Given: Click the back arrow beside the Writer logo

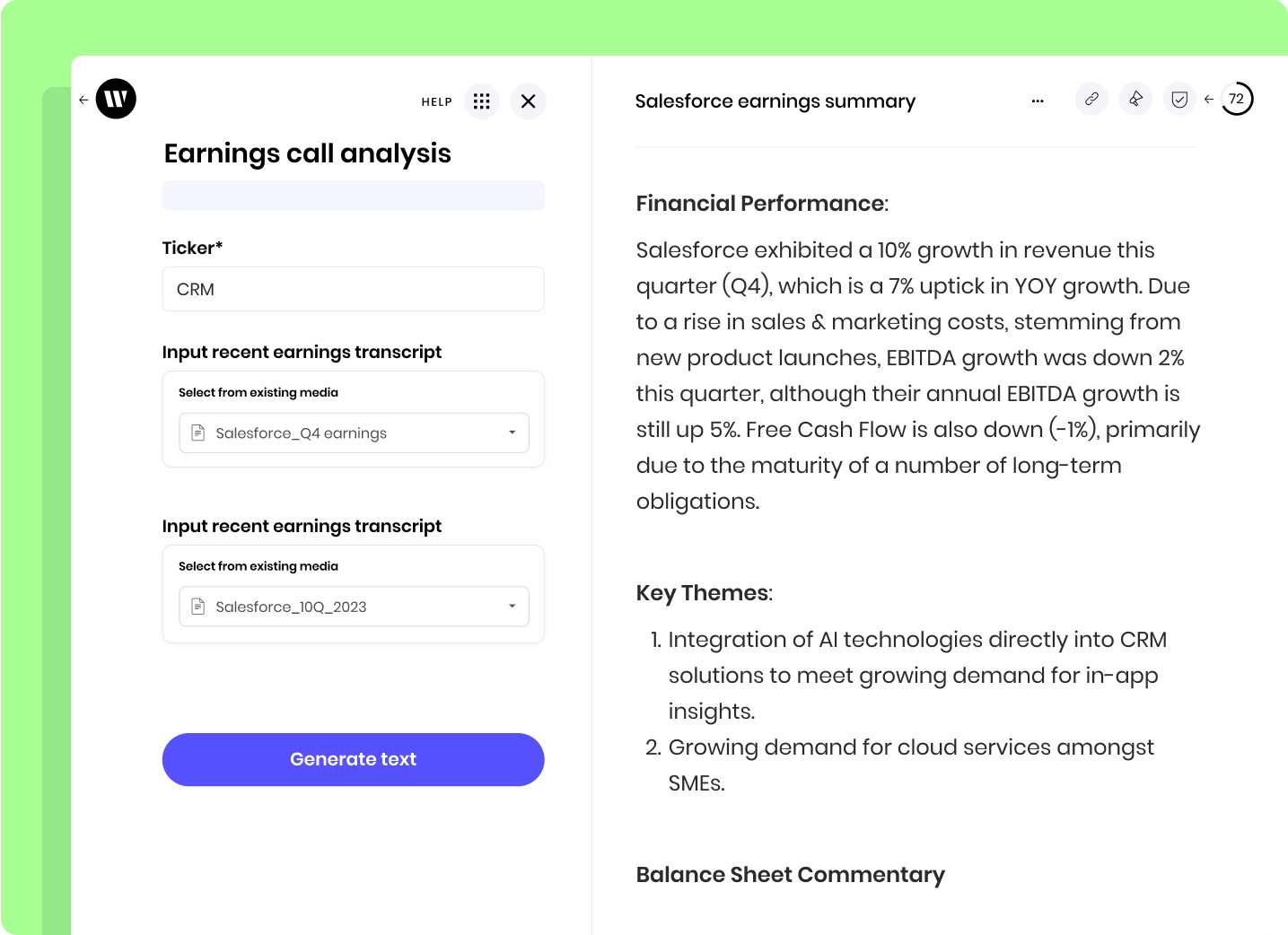Looking at the screenshot, I should 83,99.
